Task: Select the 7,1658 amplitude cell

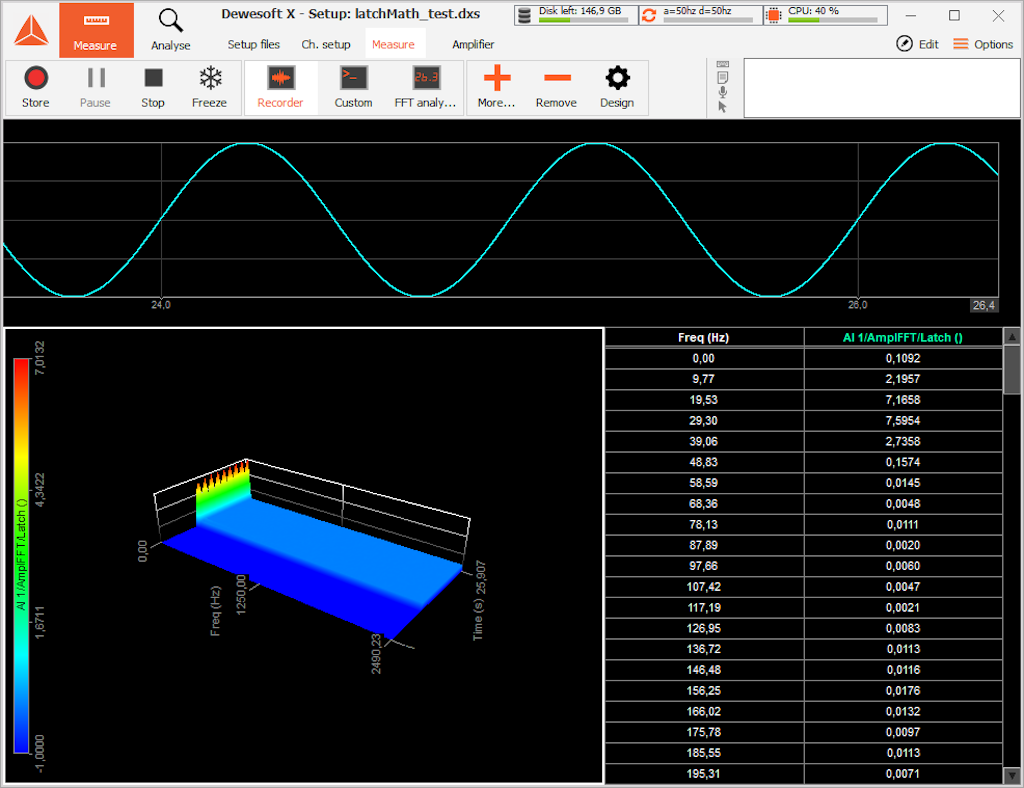Action: [903, 400]
